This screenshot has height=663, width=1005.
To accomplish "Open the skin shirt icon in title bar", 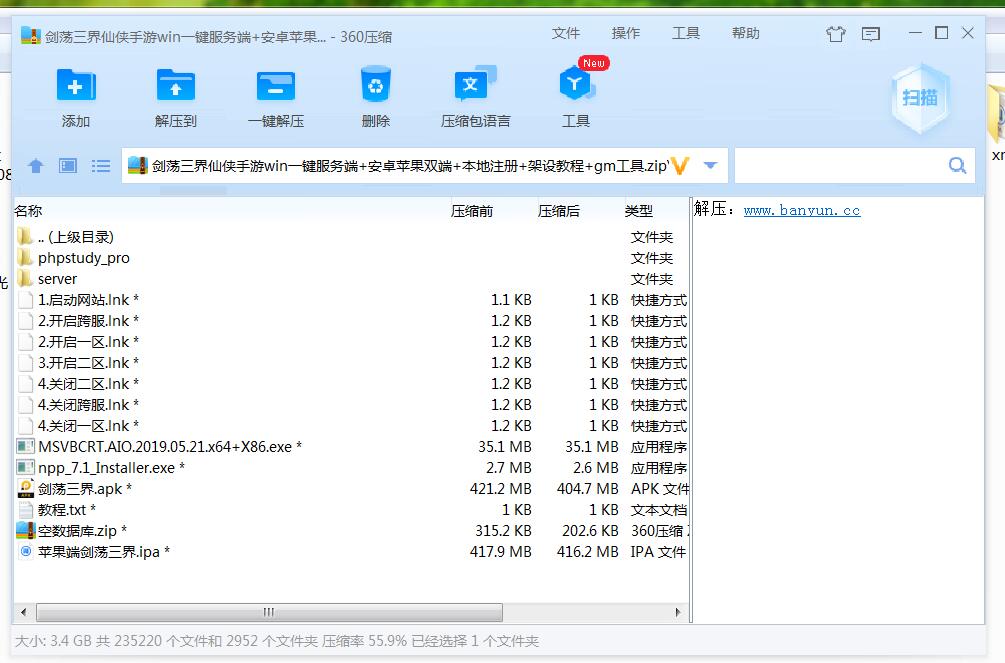I will [x=836, y=34].
